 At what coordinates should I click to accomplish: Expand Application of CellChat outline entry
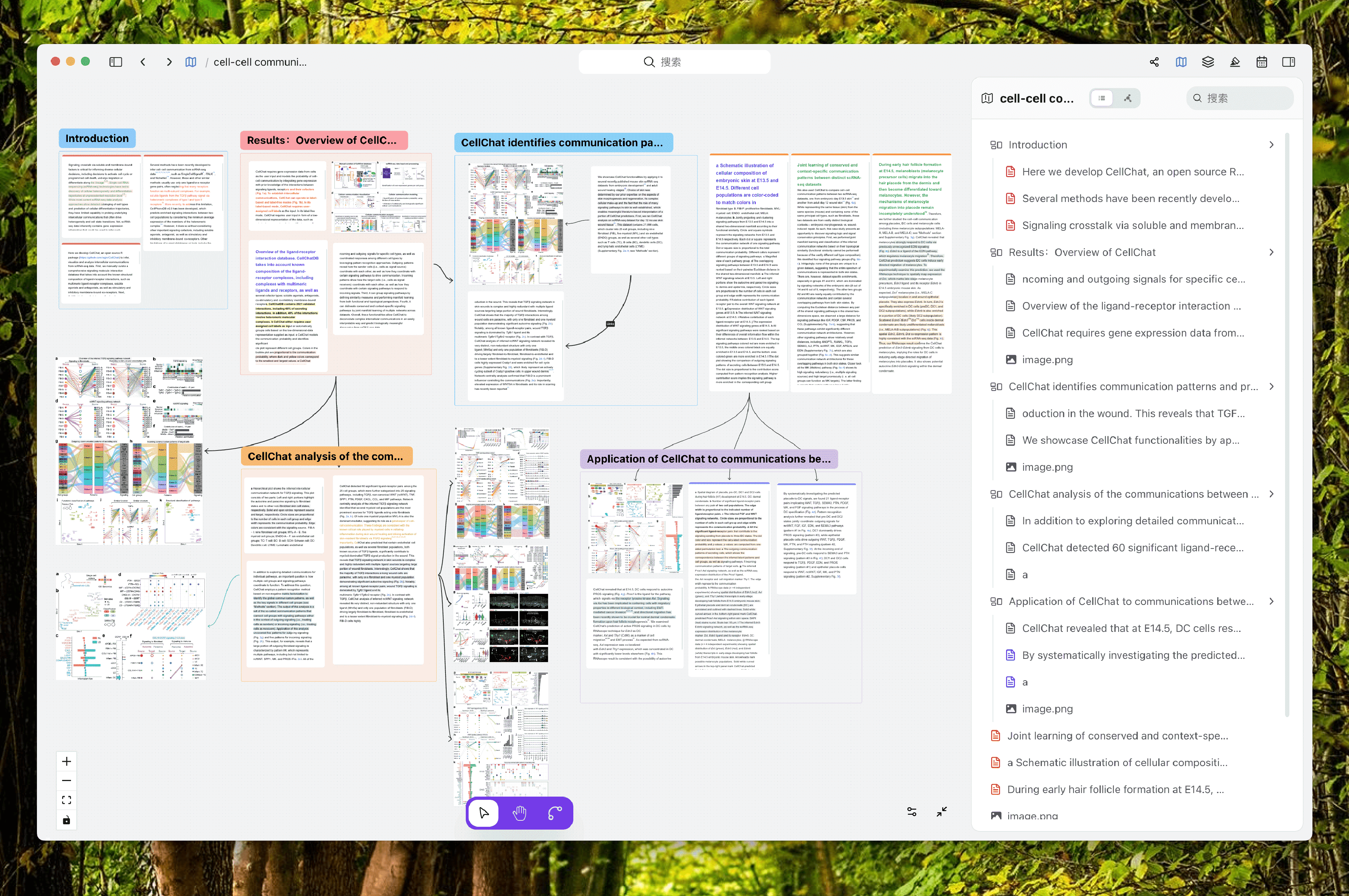click(x=1271, y=601)
